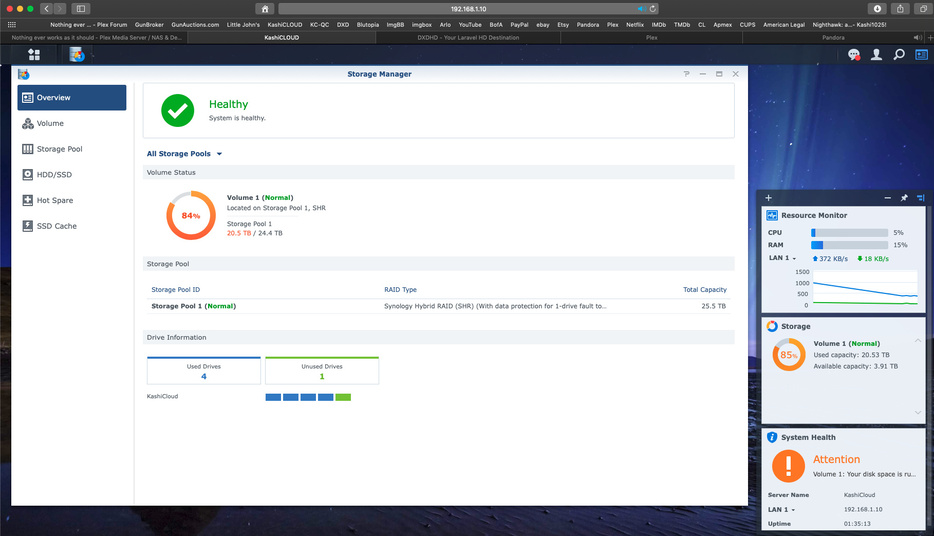Screen dimensions: 934x536
Task: Click Safari share button
Action: coord(900,9)
